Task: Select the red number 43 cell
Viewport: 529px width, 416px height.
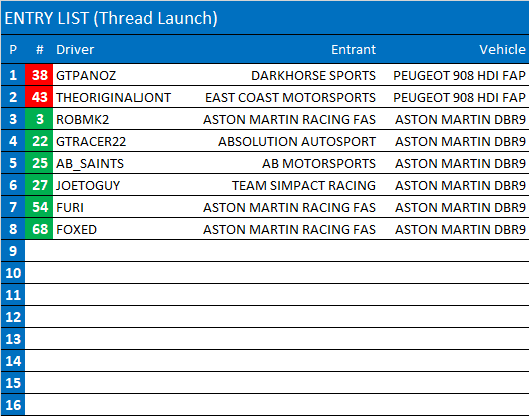Action: pos(39,97)
